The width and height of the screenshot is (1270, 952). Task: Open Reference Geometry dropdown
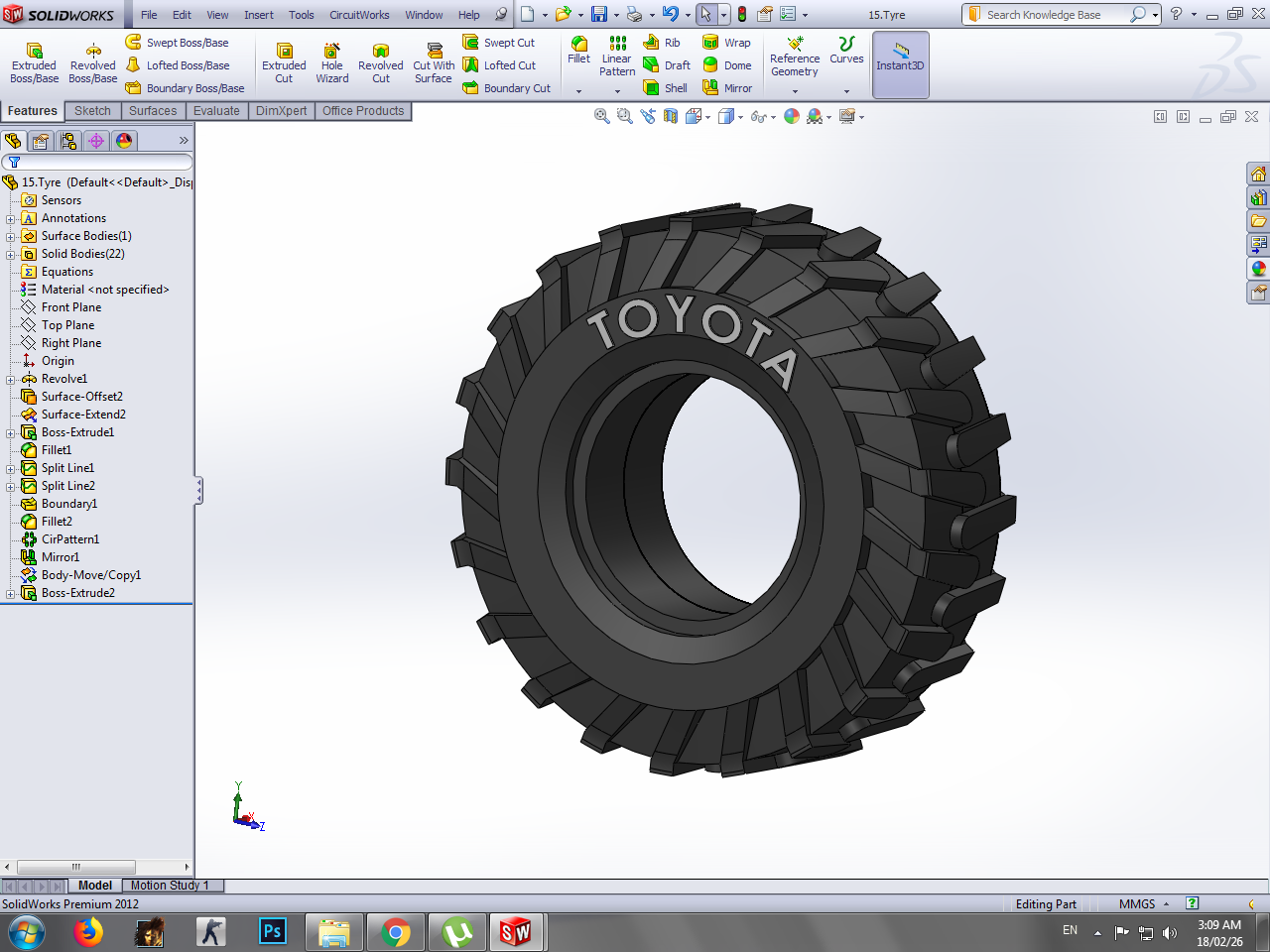pos(795,91)
